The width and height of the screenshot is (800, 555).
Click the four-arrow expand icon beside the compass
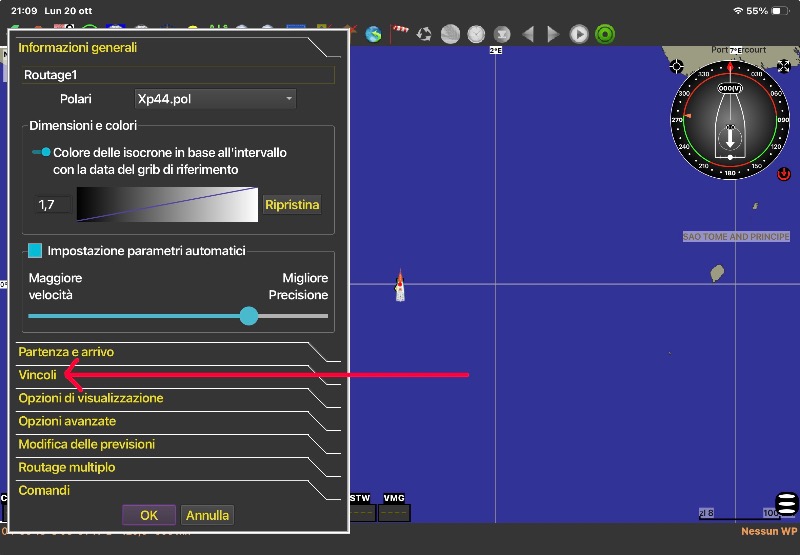pos(782,66)
